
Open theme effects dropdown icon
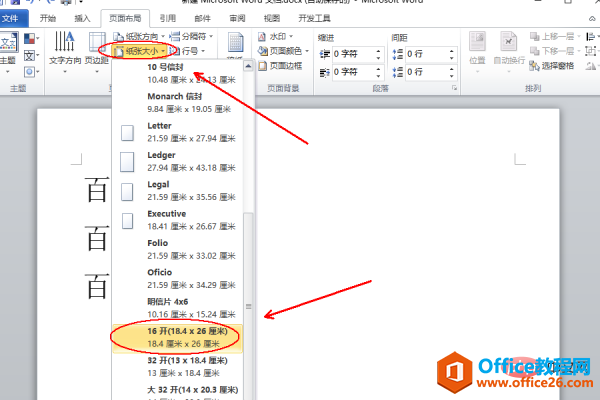click(x=31, y=72)
